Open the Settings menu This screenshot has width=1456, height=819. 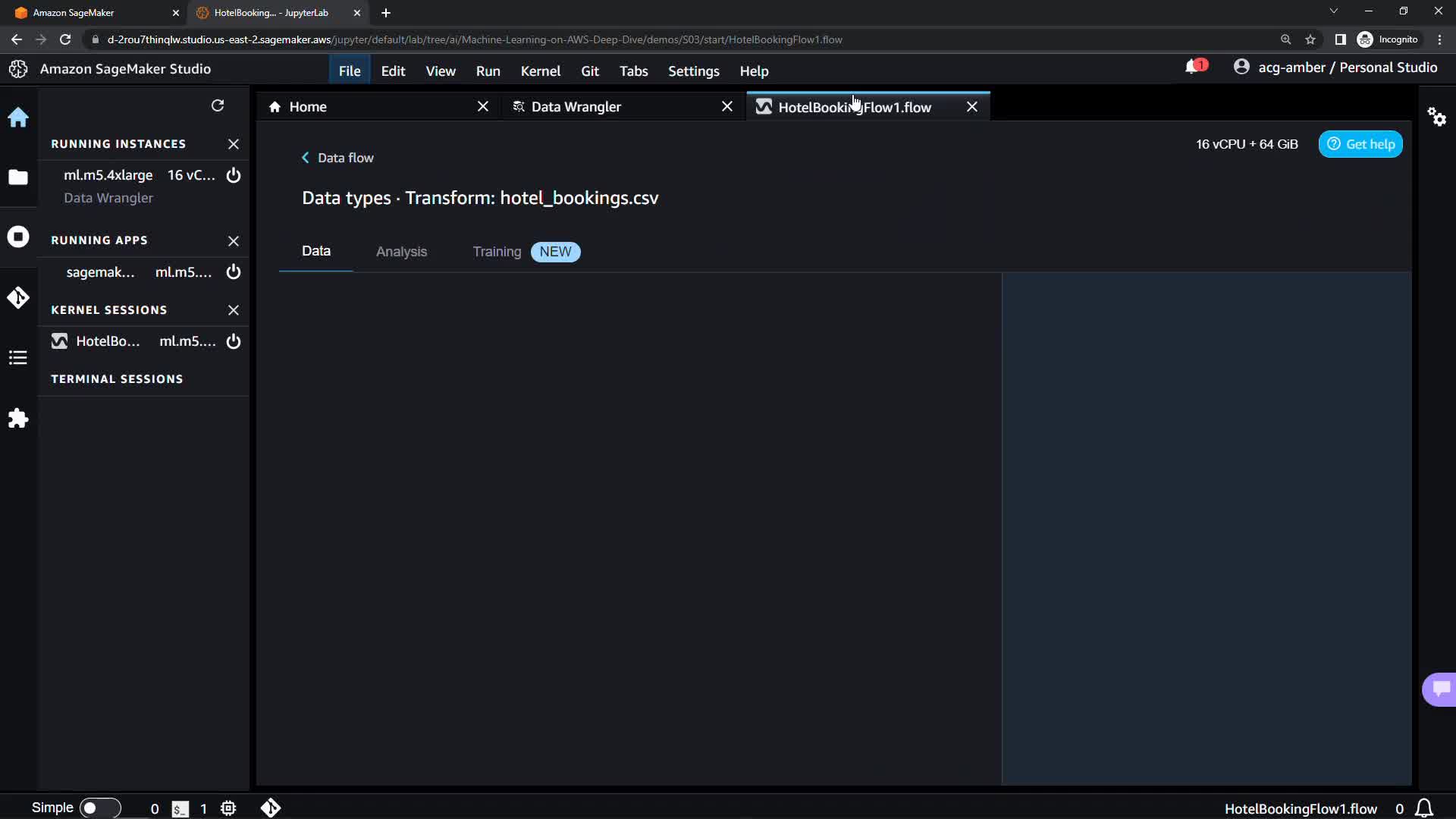point(693,71)
